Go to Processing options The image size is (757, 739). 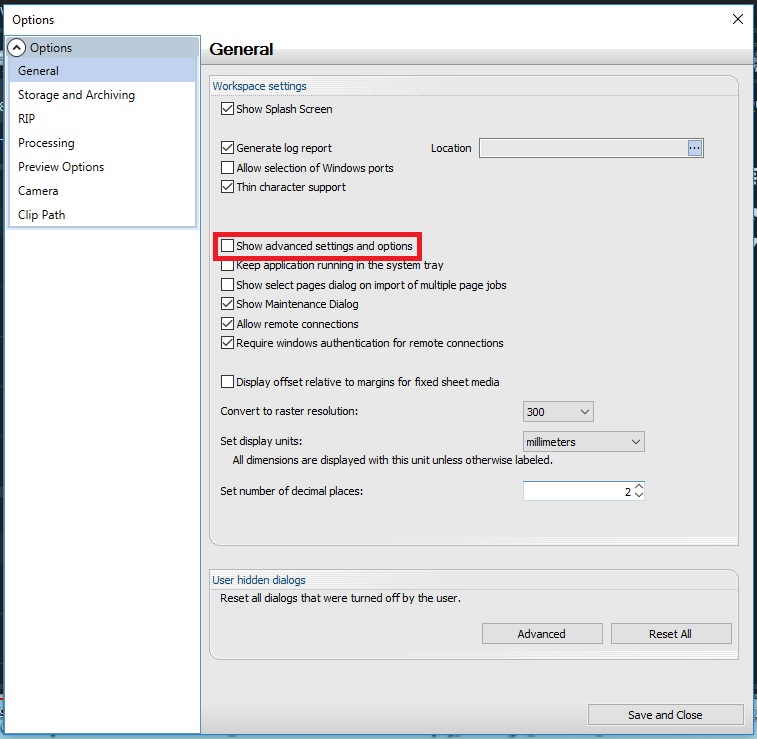pyautogui.click(x=102, y=143)
